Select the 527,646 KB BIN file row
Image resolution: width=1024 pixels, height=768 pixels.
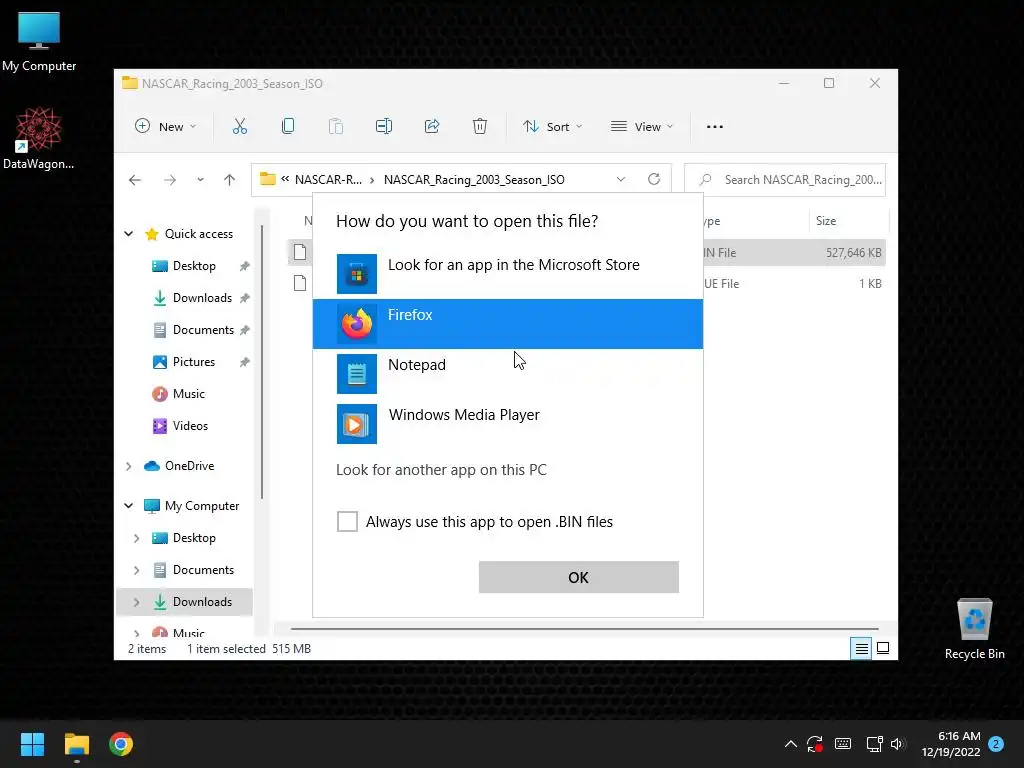click(586, 253)
